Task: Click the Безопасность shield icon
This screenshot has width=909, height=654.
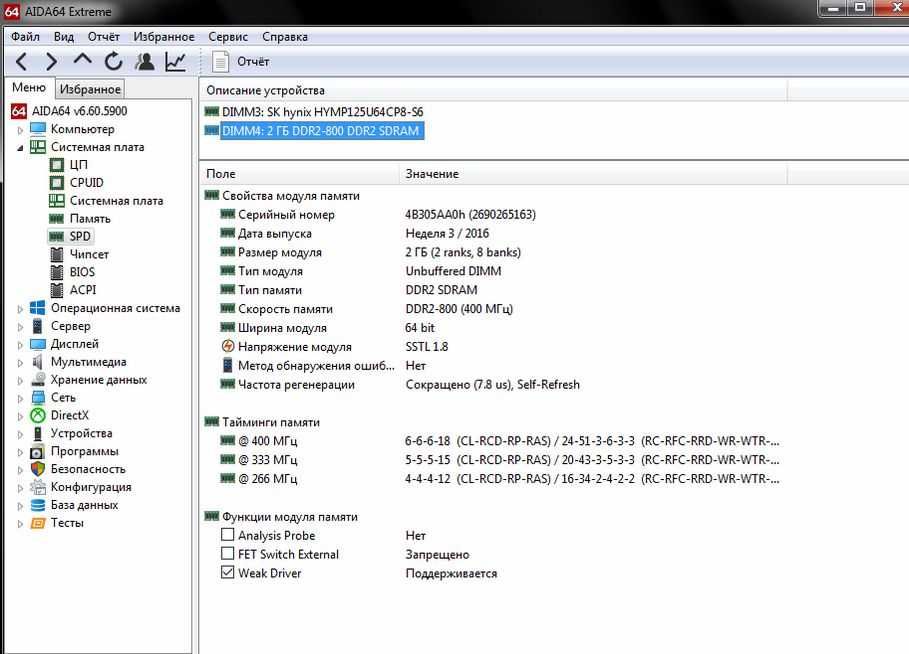Action: [x=38, y=469]
